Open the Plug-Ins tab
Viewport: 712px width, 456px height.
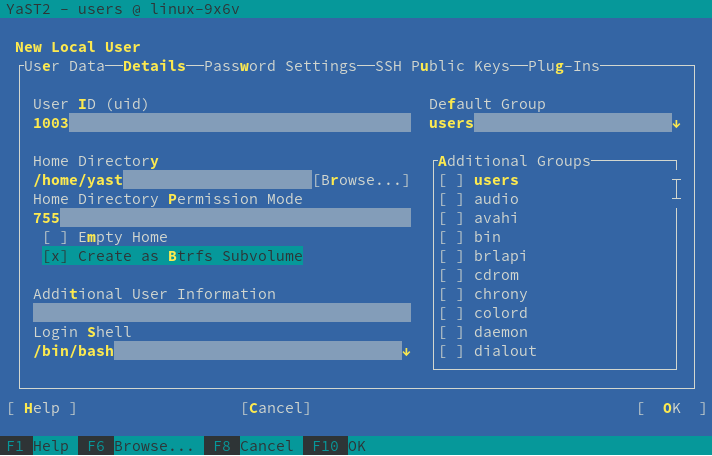coord(563,66)
